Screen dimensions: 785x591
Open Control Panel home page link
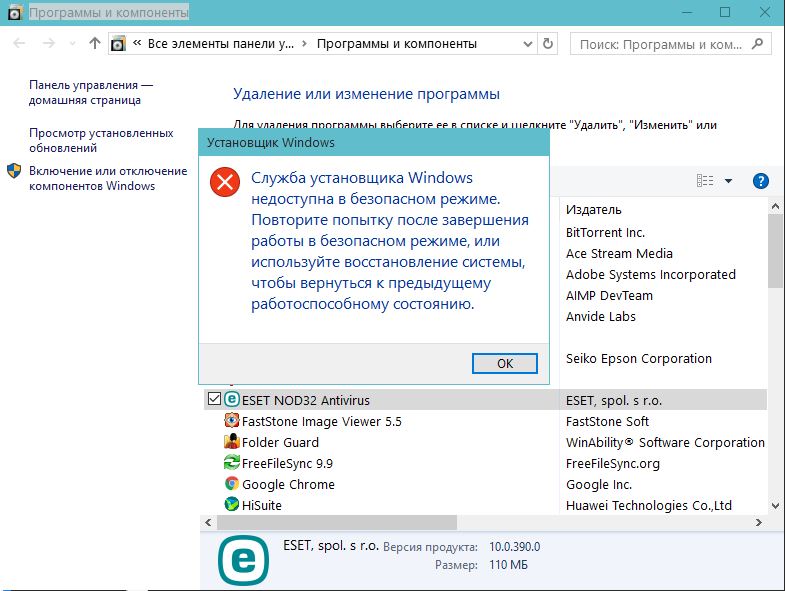(x=91, y=92)
